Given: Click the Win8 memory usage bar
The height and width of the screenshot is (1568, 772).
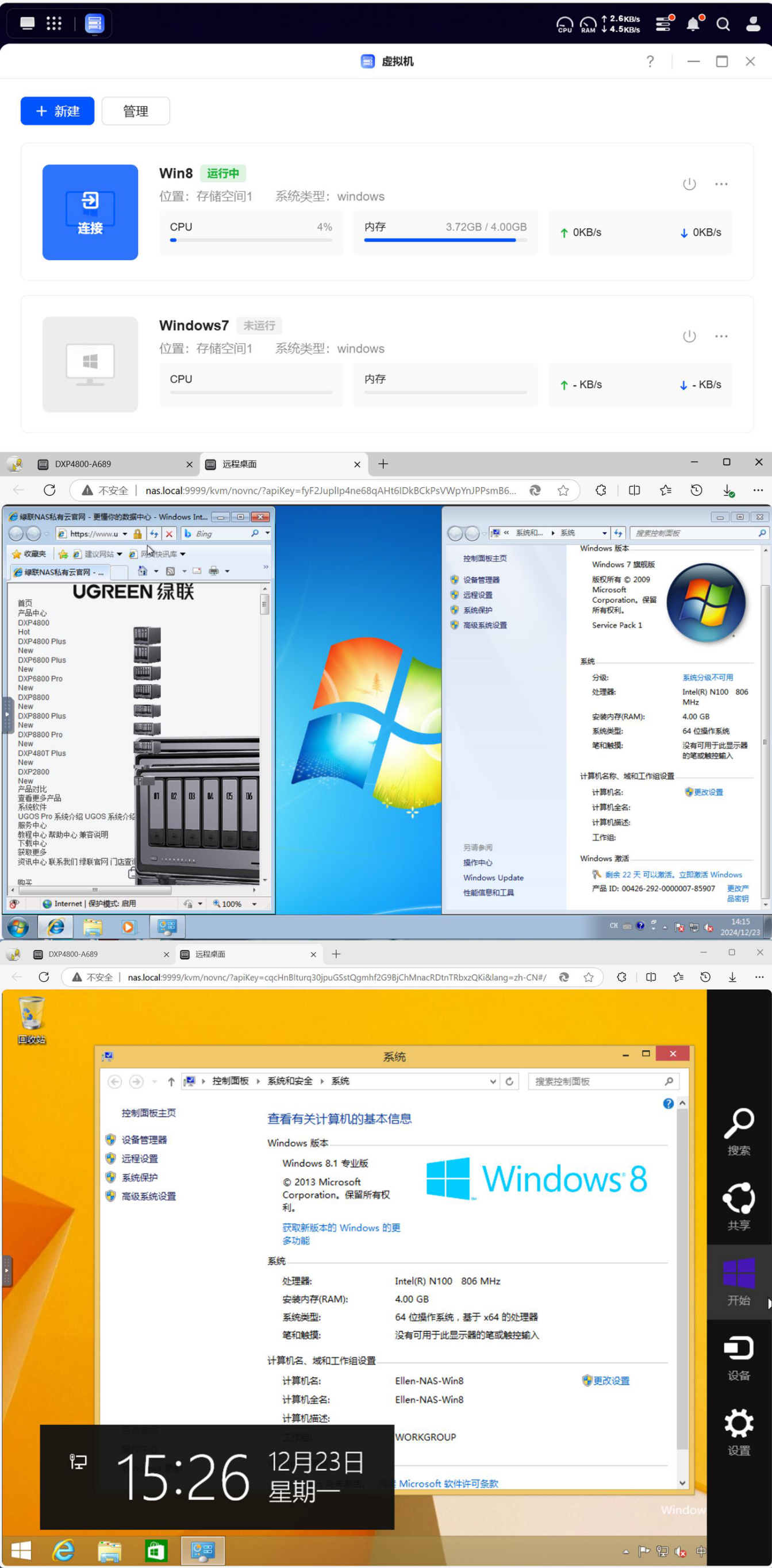Looking at the screenshot, I should [x=445, y=240].
